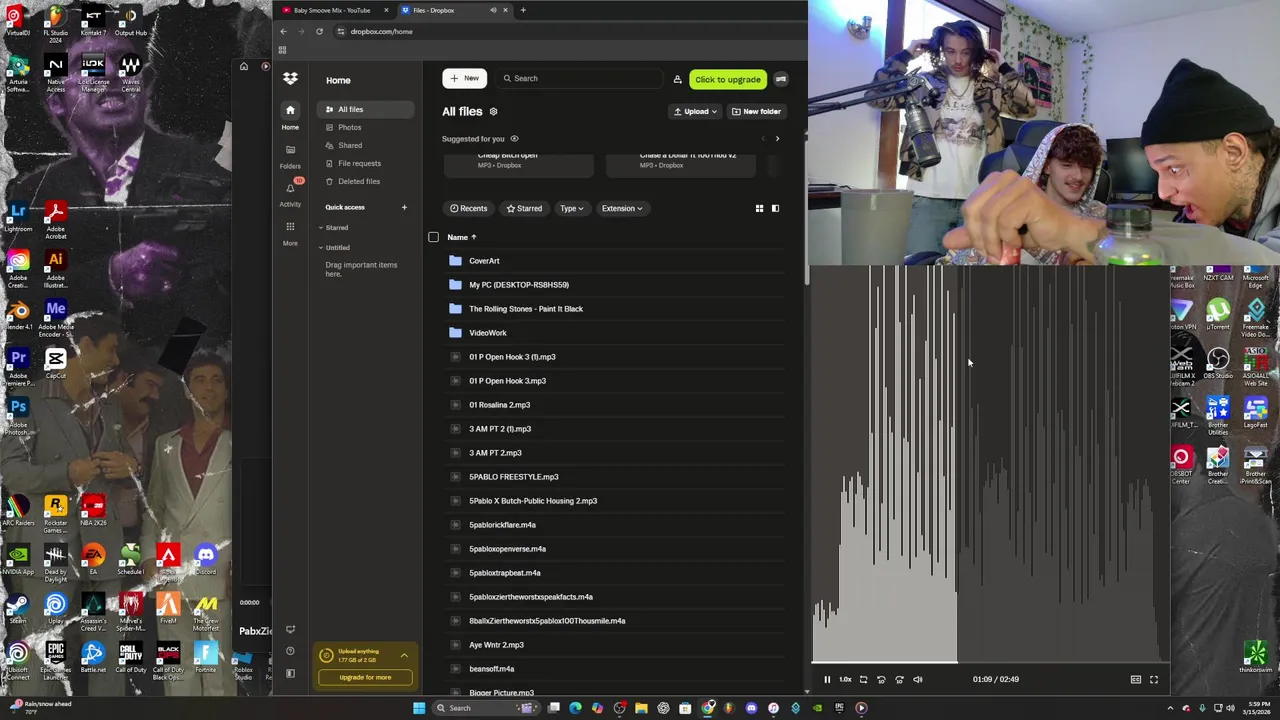Viewport: 1280px width, 720px height.
Task: Open a new browser tab
Action: click(523, 10)
